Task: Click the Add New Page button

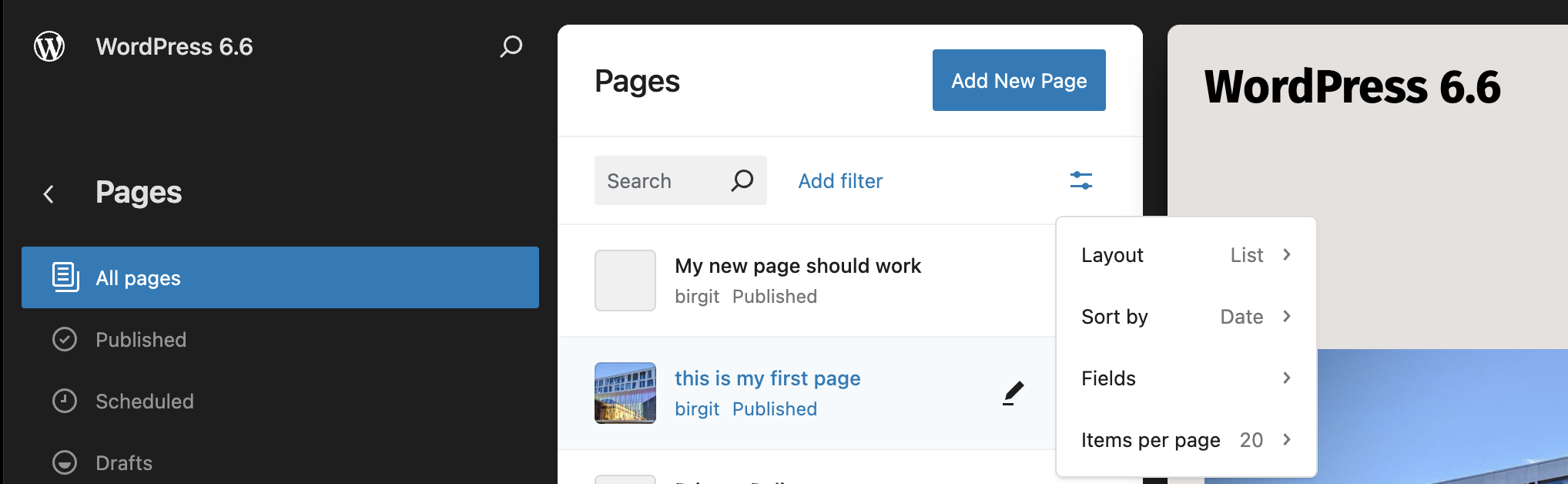Action: click(1019, 80)
